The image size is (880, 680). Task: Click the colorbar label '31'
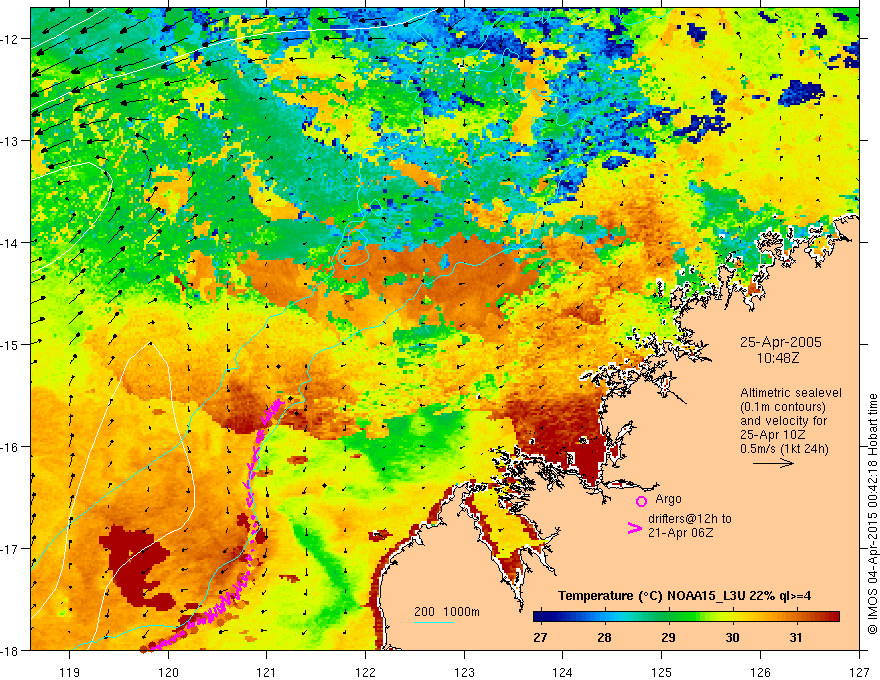pyautogui.click(x=795, y=638)
